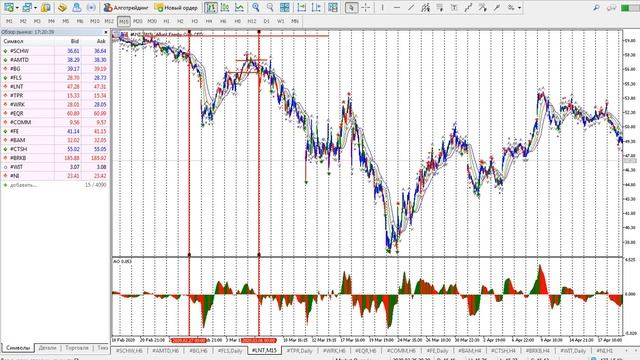The image size is (640, 360).
Task: Select the #LNT row in market watch
Action: 55,87
